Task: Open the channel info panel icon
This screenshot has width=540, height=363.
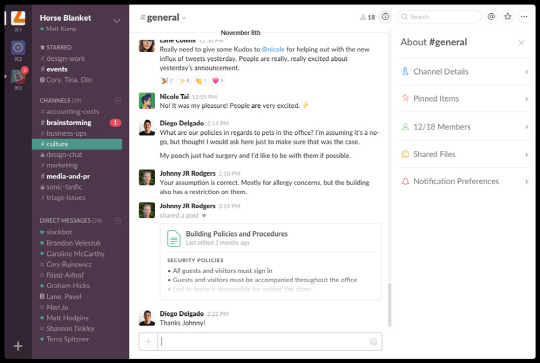Action: [385, 17]
